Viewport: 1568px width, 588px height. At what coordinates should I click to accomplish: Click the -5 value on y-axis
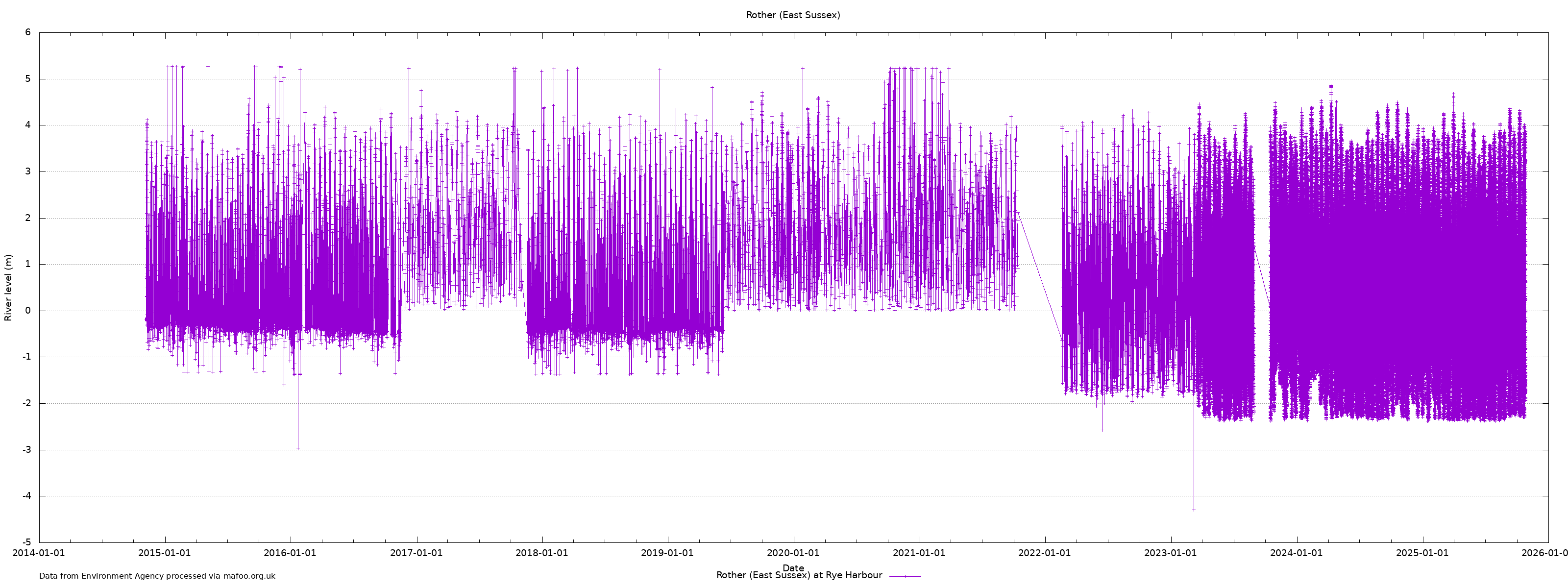(27, 542)
